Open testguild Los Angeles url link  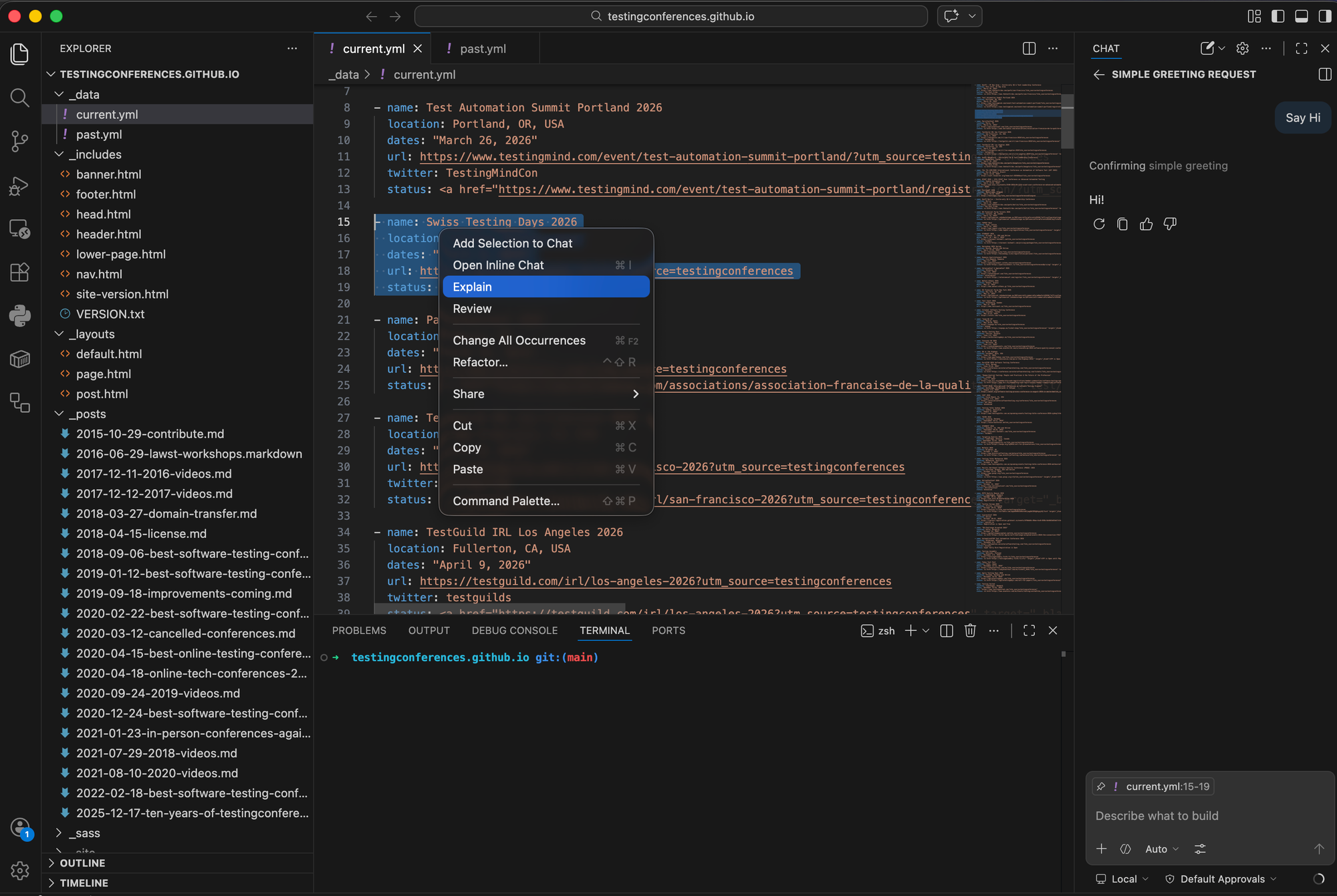[655, 581]
